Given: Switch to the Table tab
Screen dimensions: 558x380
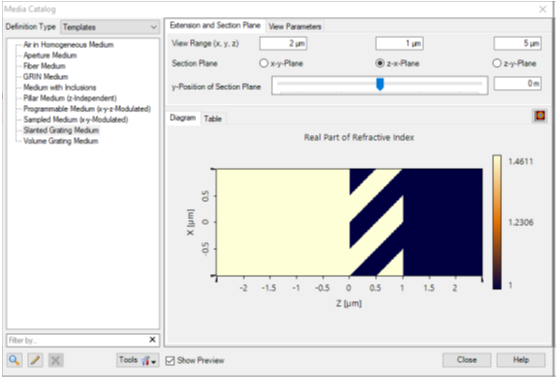Looking at the screenshot, I should (x=213, y=118).
